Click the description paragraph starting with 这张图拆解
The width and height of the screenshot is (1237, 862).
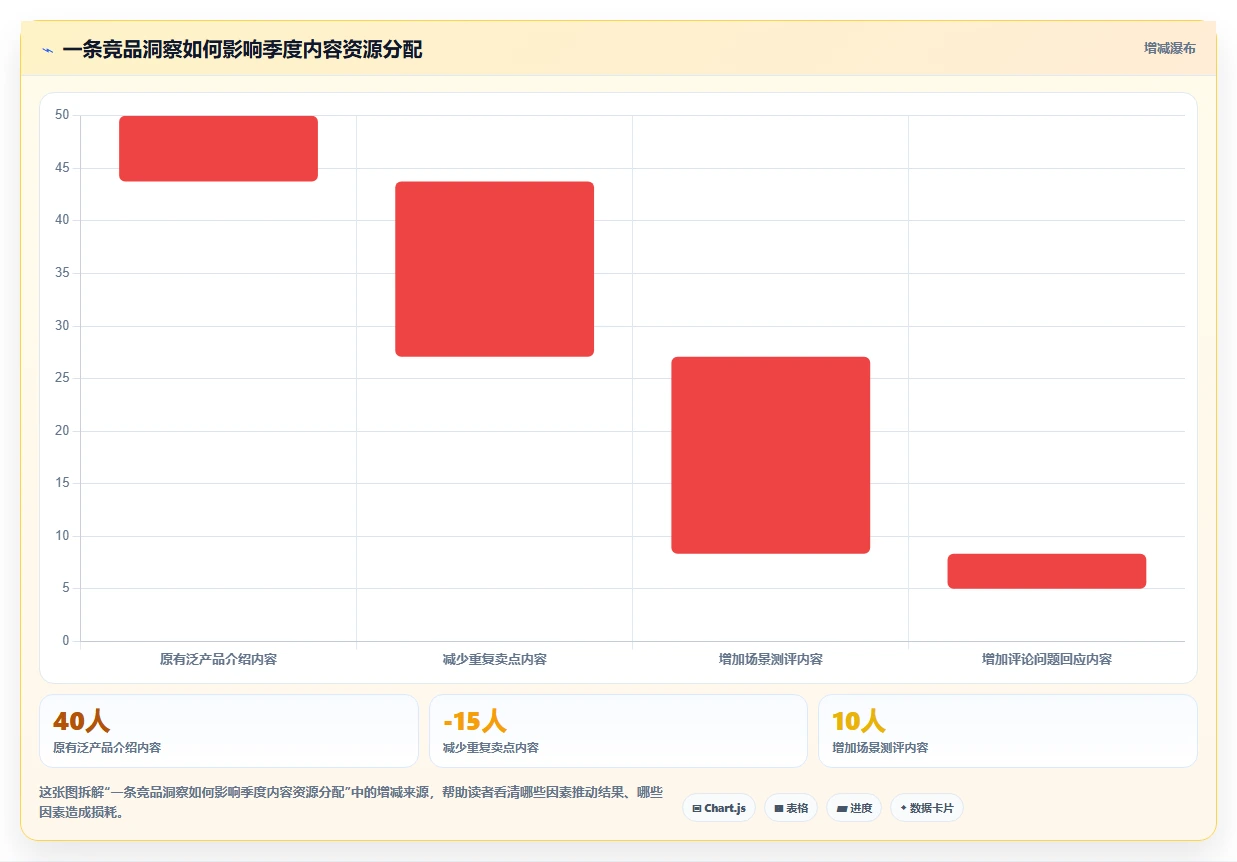coord(350,802)
